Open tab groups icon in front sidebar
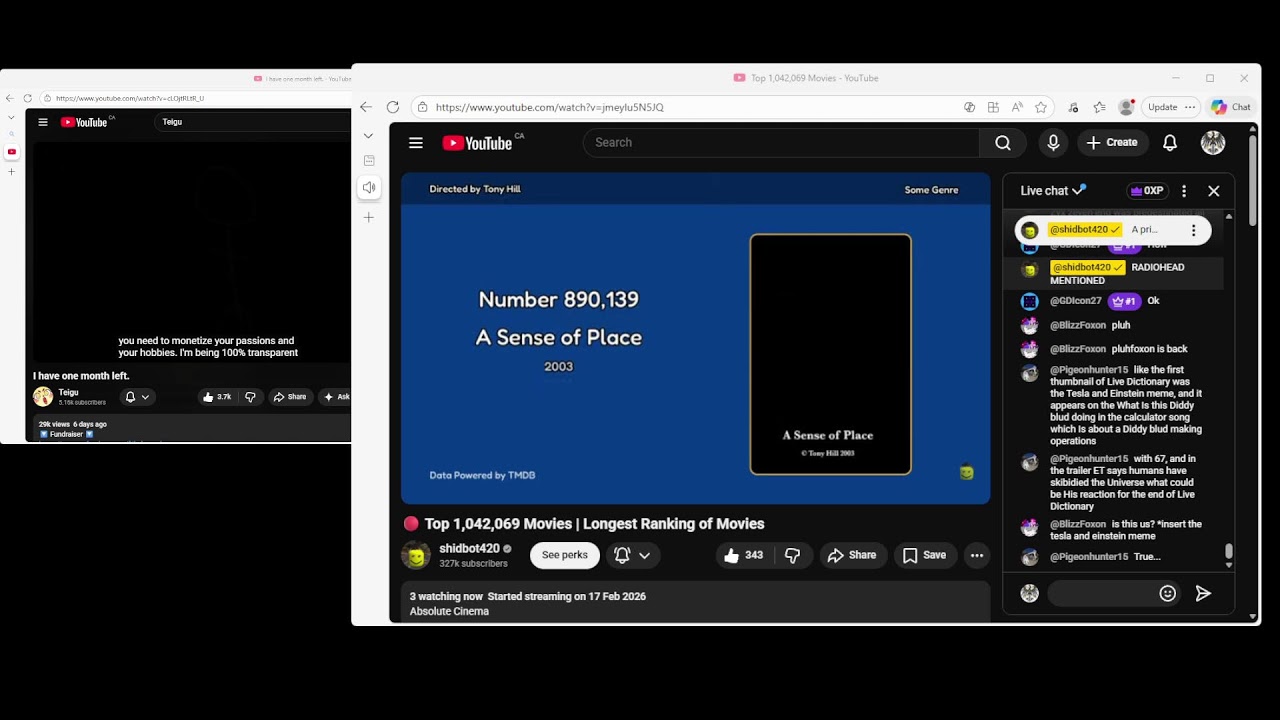This screenshot has width=1280, height=720. 369,161
